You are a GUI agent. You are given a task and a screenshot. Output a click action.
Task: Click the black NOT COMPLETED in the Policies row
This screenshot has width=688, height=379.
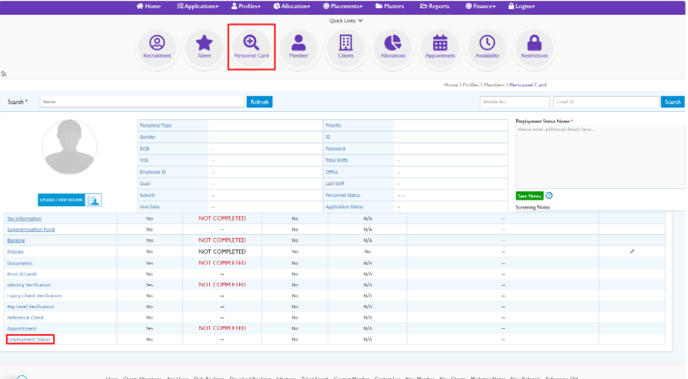click(x=222, y=252)
